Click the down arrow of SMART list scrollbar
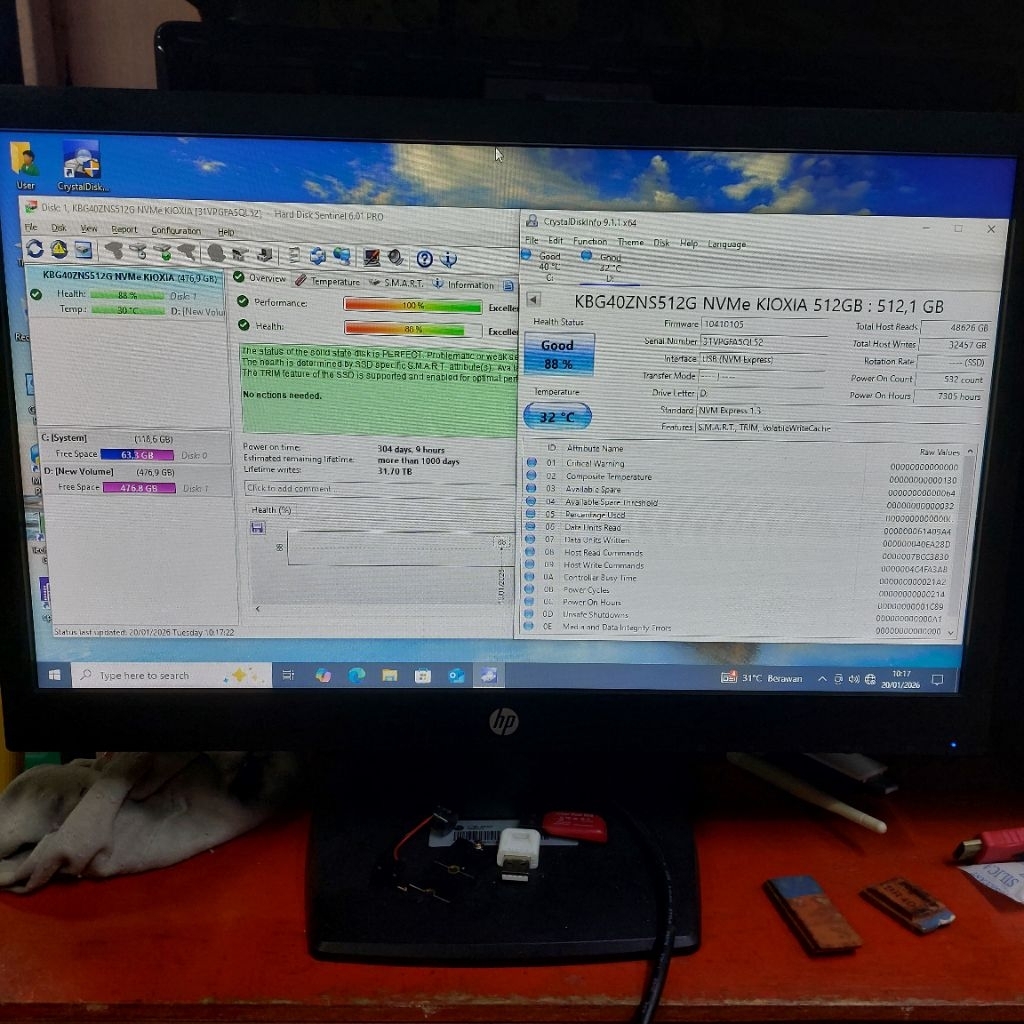Screen dimensions: 1024x1024 tap(951, 632)
